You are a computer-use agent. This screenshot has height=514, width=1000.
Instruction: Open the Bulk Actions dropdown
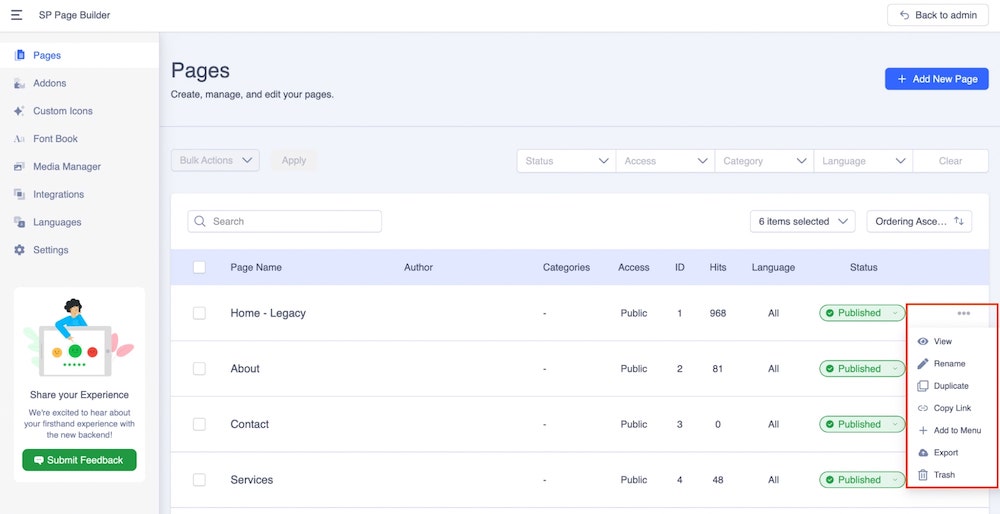click(x=215, y=160)
